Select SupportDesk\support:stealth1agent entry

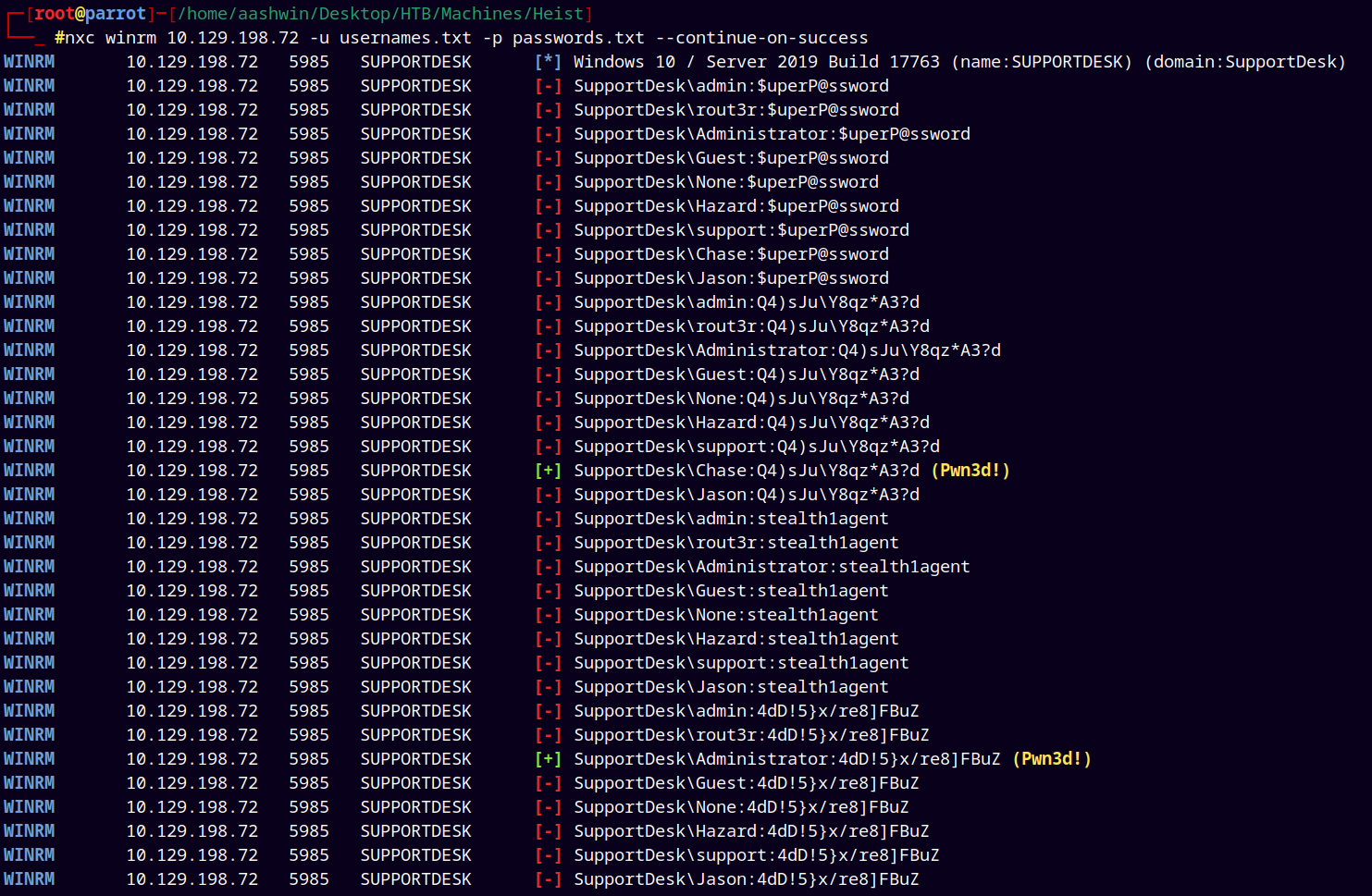point(741,663)
